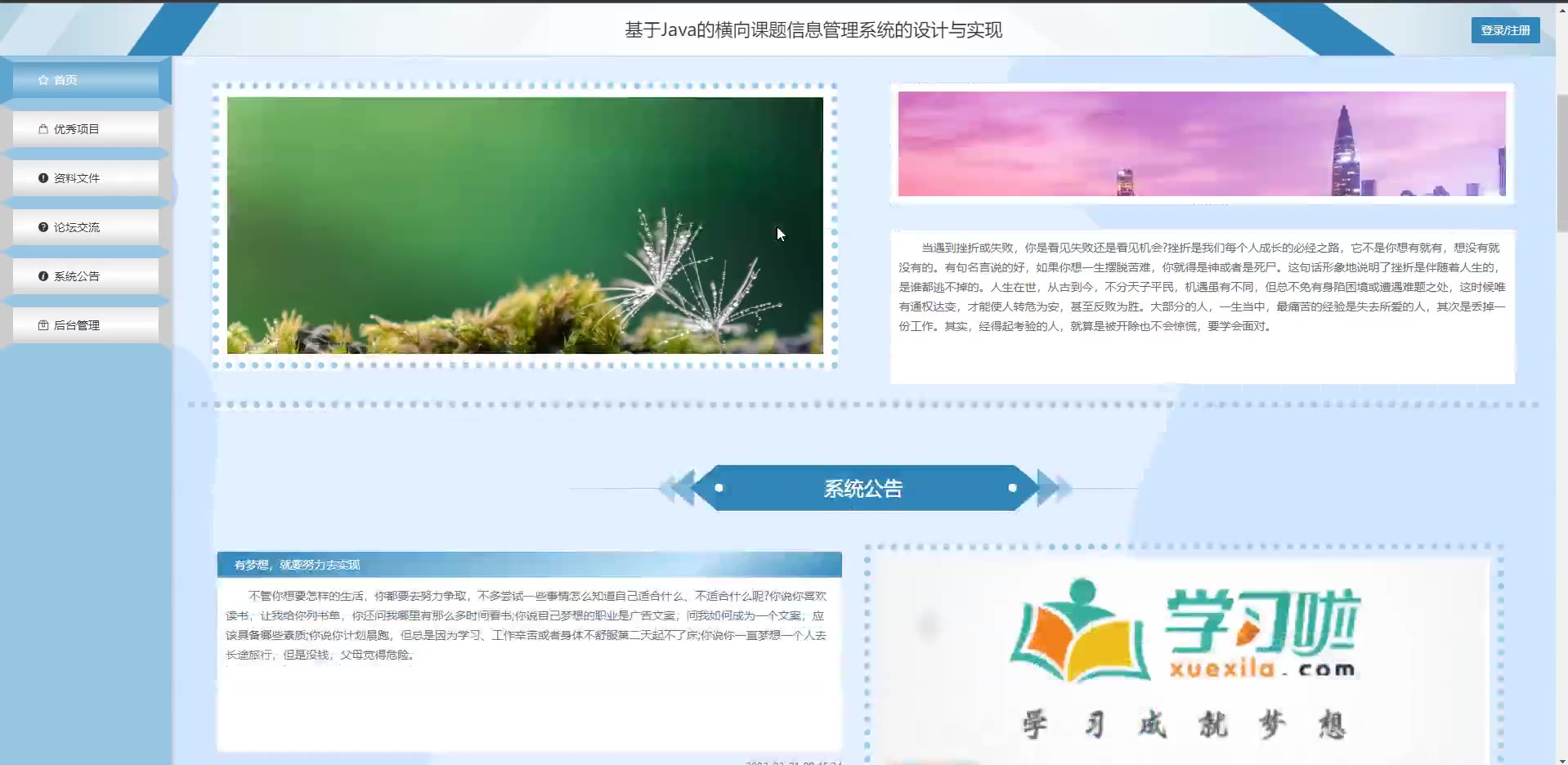The image size is (1568, 765).
Task: Click the question icon beside 论坛交流
Action: [x=43, y=227]
